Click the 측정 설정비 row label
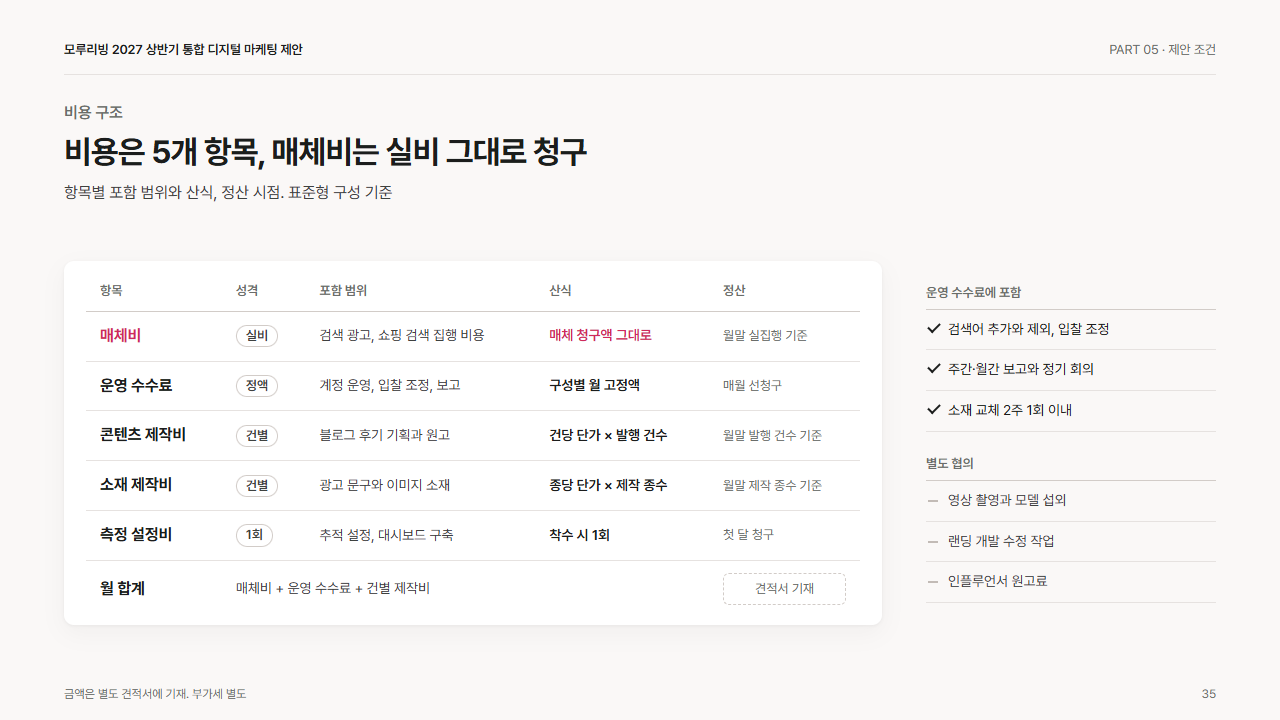 pos(136,535)
